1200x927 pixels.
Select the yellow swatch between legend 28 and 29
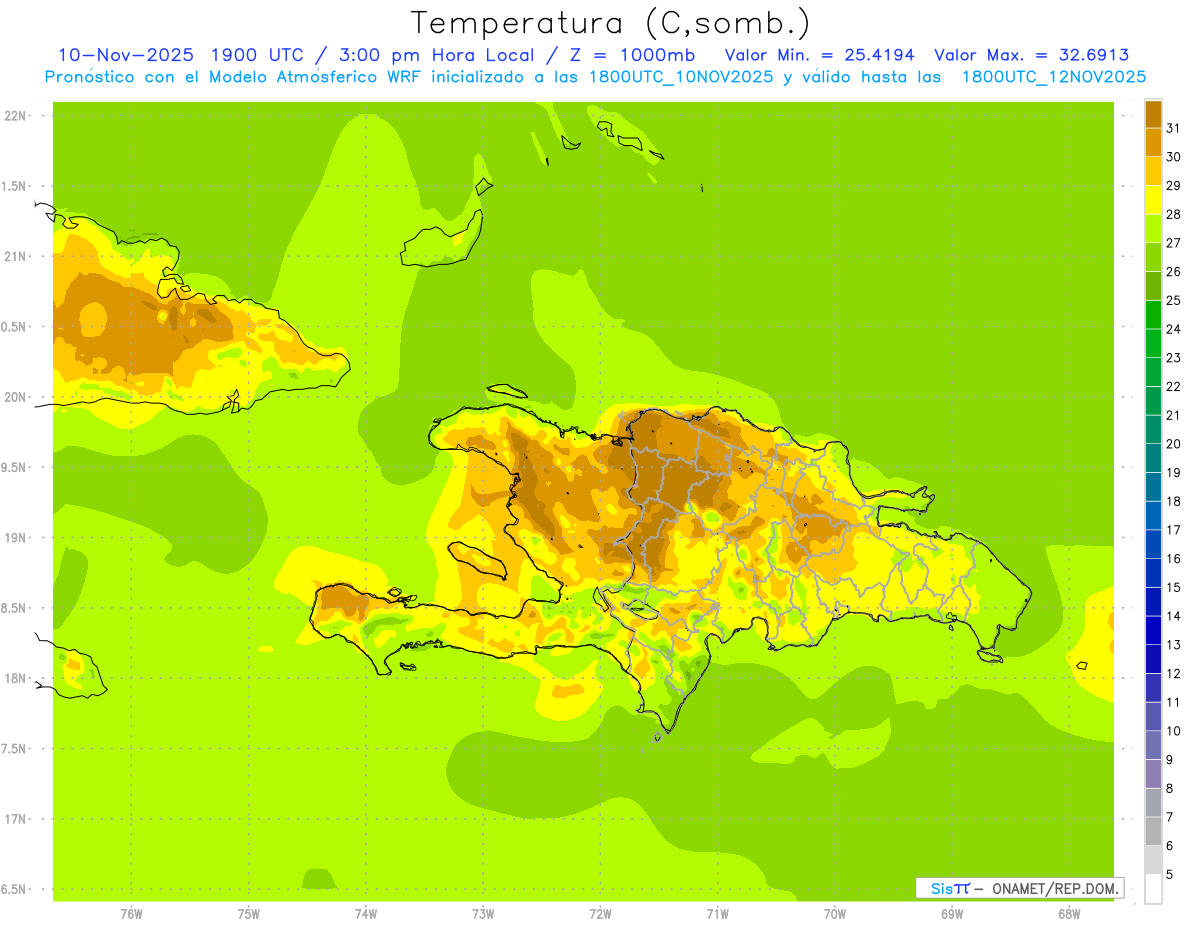coord(1153,199)
